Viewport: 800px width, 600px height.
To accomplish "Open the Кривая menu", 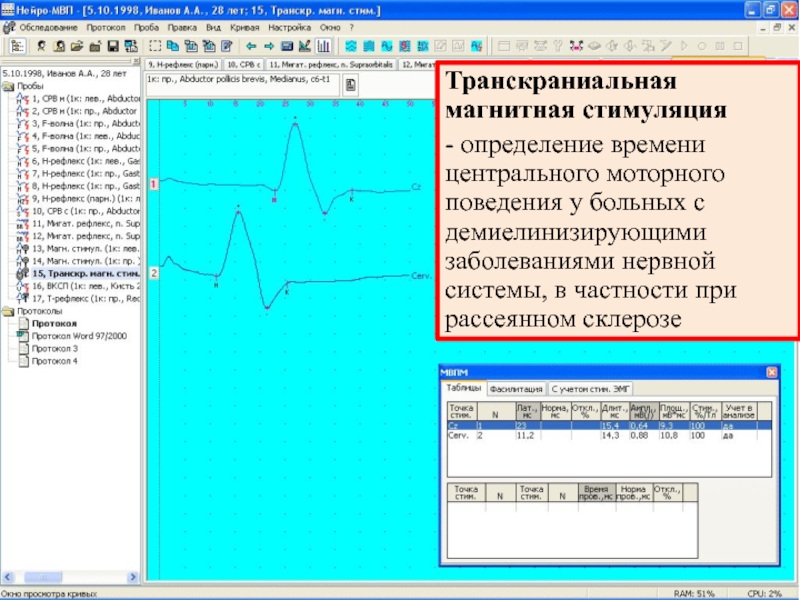I will tap(245, 27).
